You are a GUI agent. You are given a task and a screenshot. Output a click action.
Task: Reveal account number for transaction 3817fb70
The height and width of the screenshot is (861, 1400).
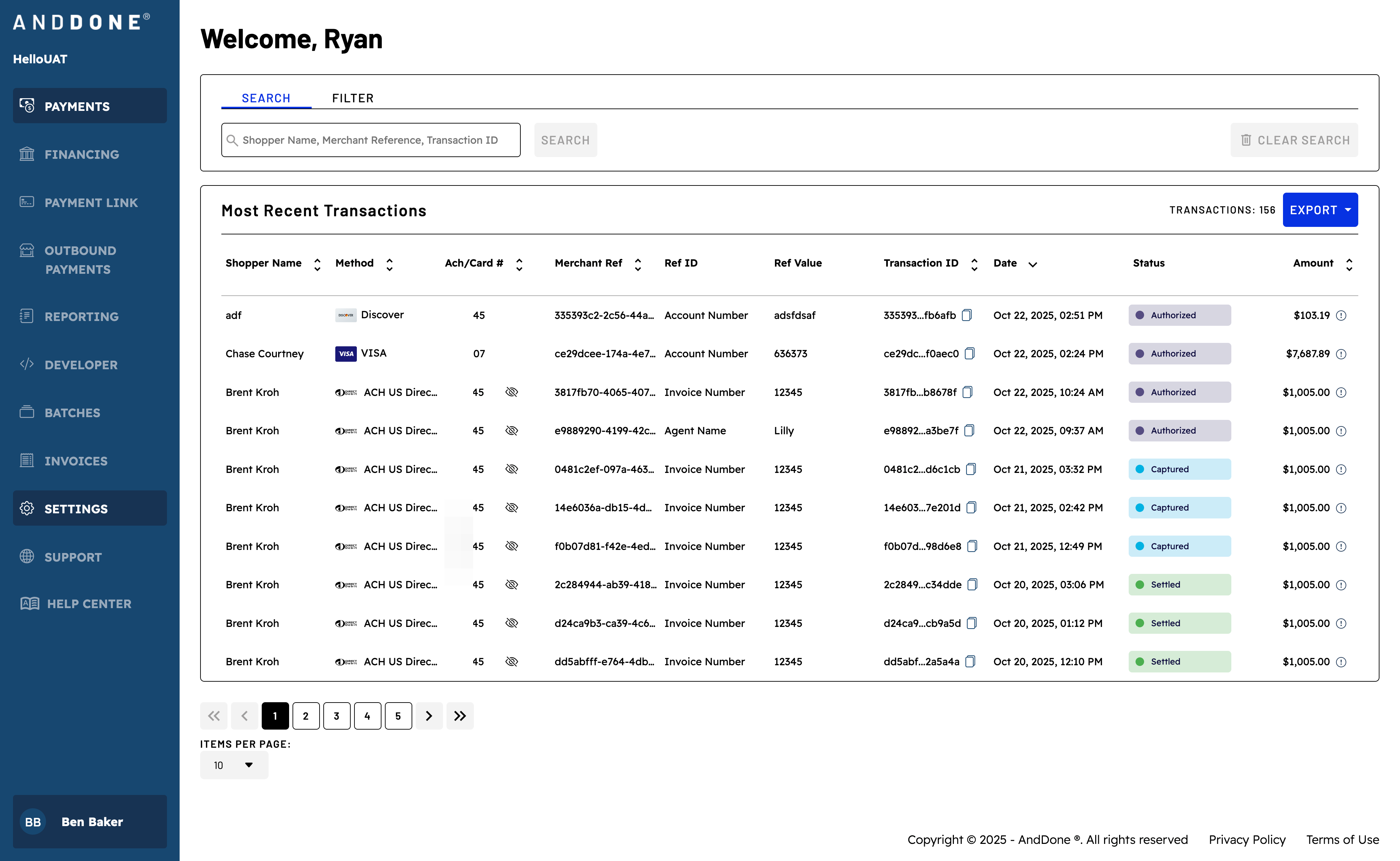(x=511, y=393)
